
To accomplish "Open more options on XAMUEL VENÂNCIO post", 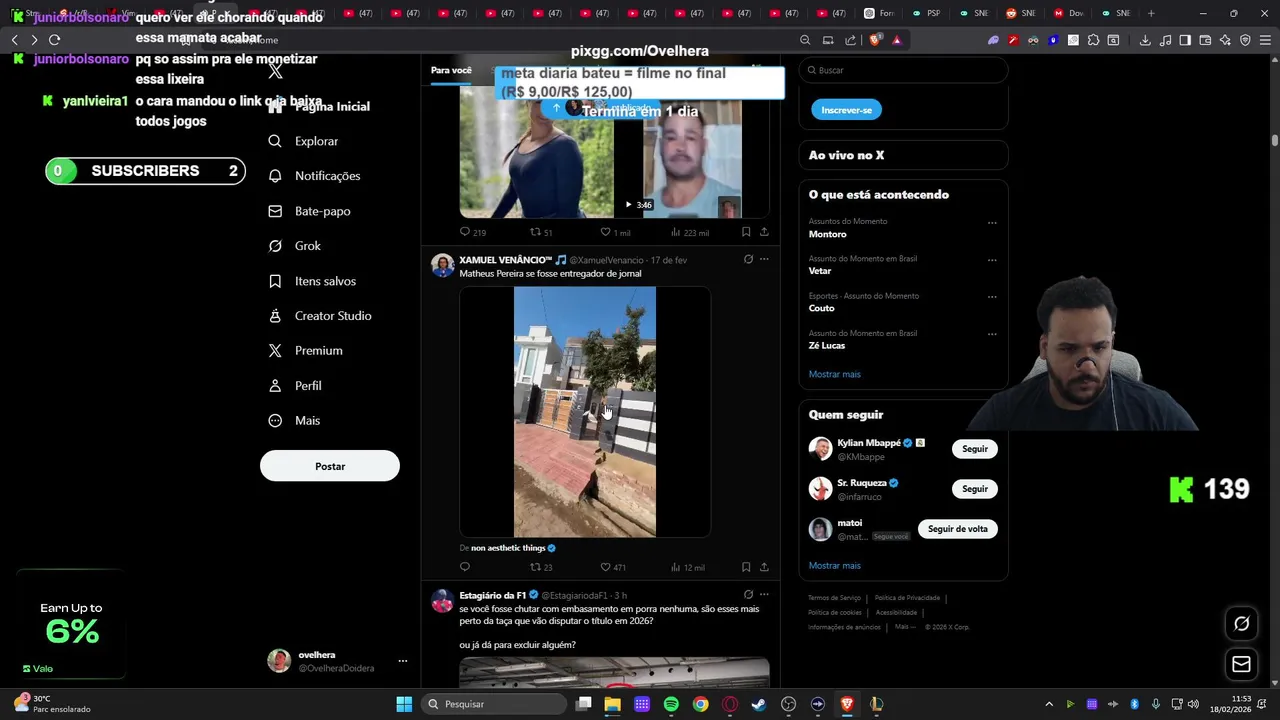I will click(764, 259).
